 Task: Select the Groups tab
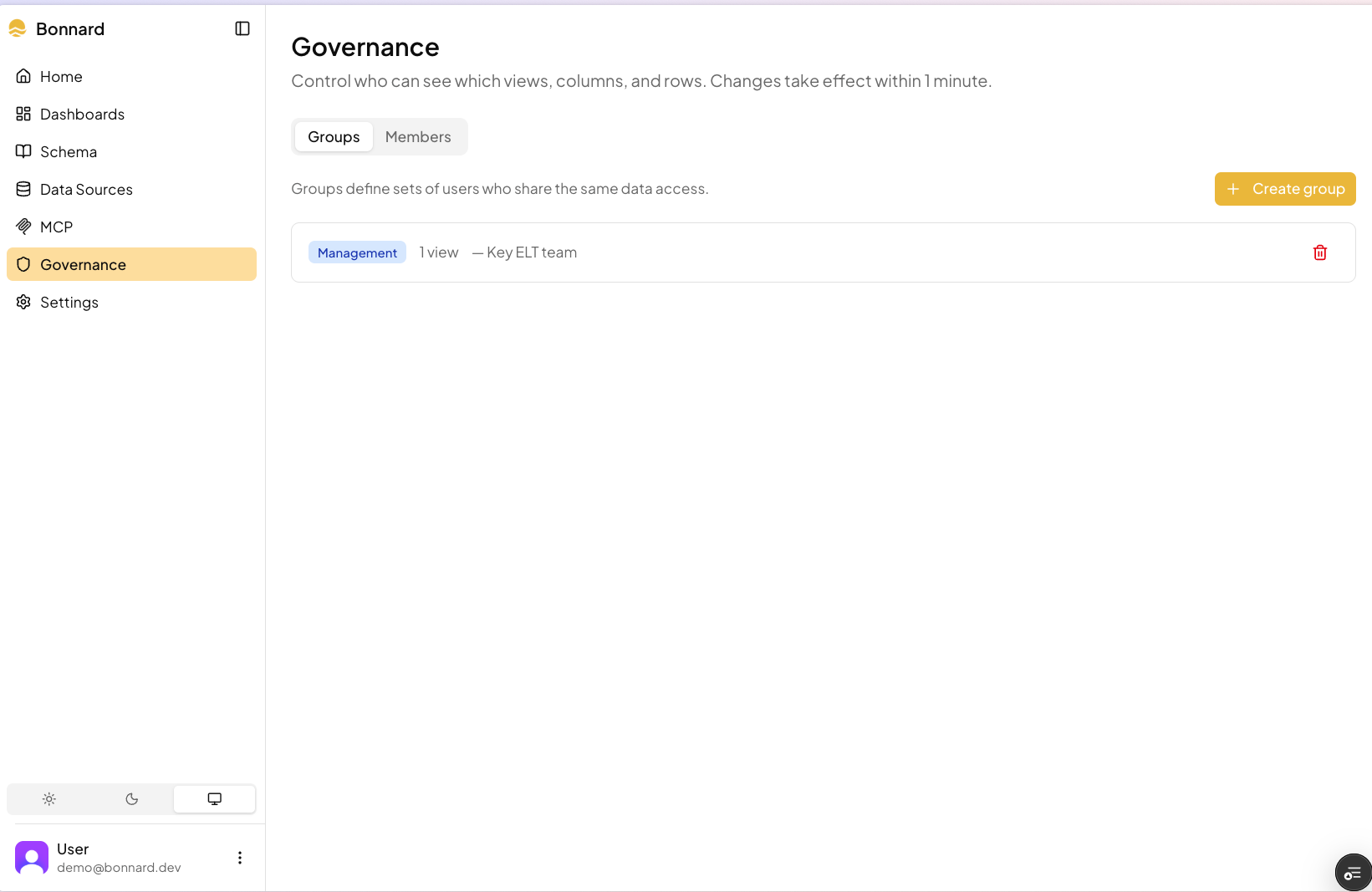[x=333, y=136]
